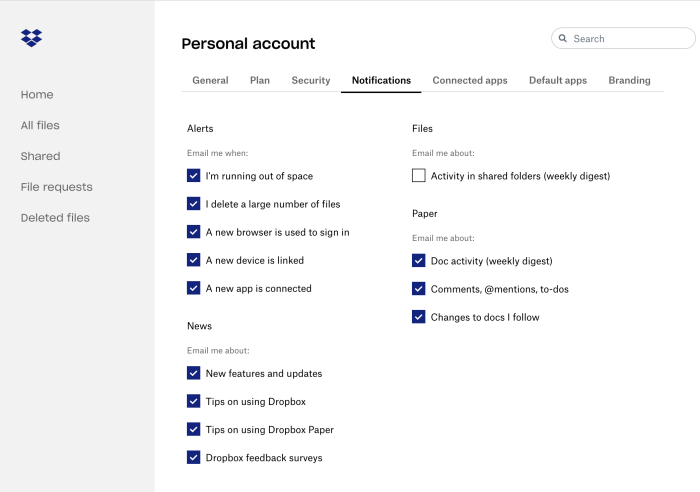The height and width of the screenshot is (492, 700).
Task: Toggle "A new browser is used to sign in"
Action: pos(193,232)
